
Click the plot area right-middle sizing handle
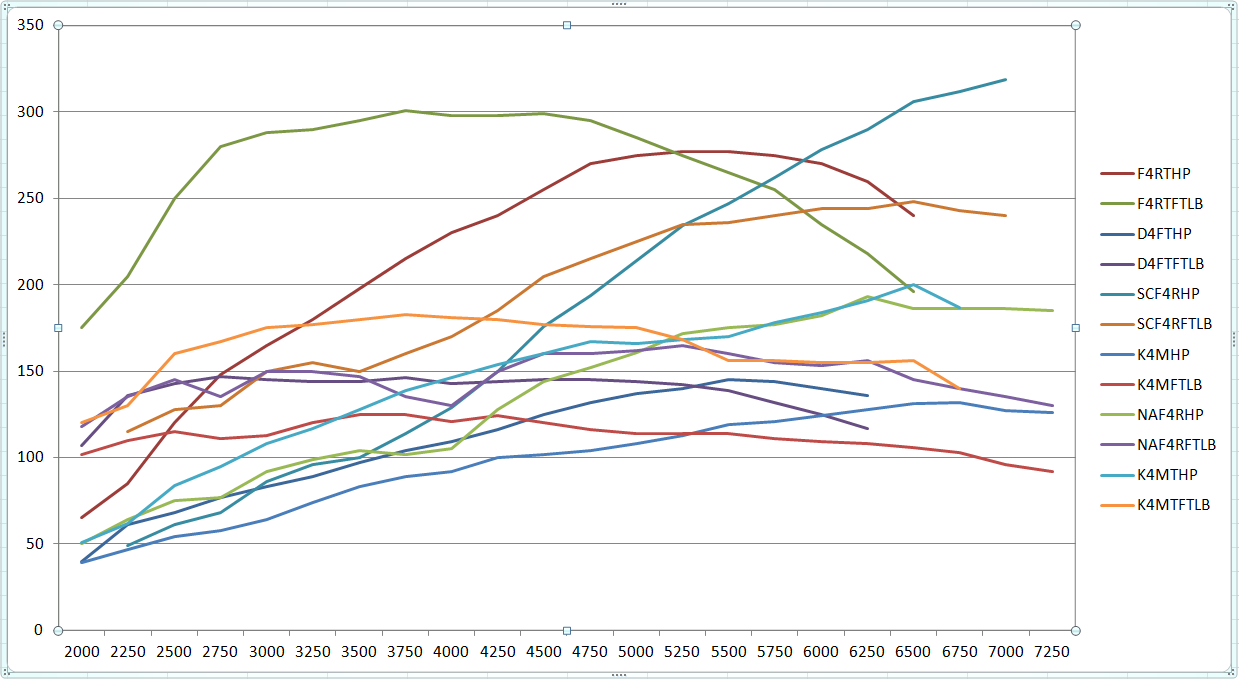pos(1076,328)
